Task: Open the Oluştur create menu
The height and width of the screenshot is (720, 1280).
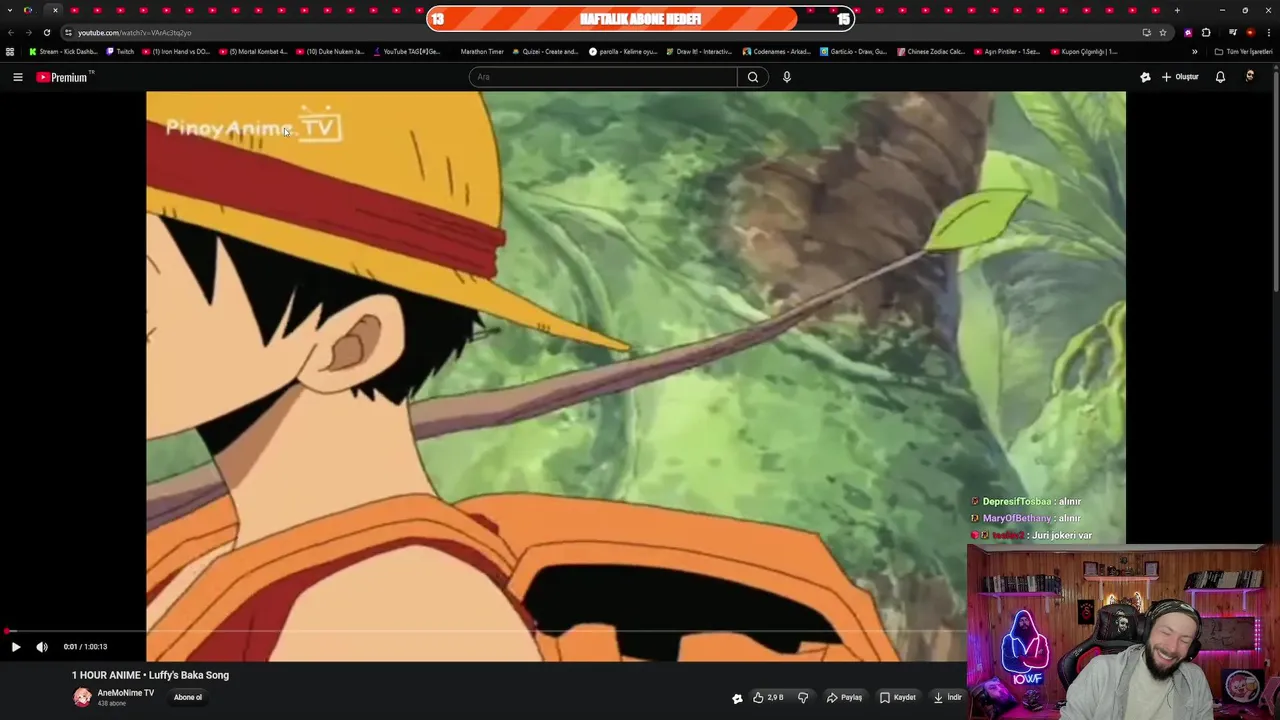Action: point(1180,77)
